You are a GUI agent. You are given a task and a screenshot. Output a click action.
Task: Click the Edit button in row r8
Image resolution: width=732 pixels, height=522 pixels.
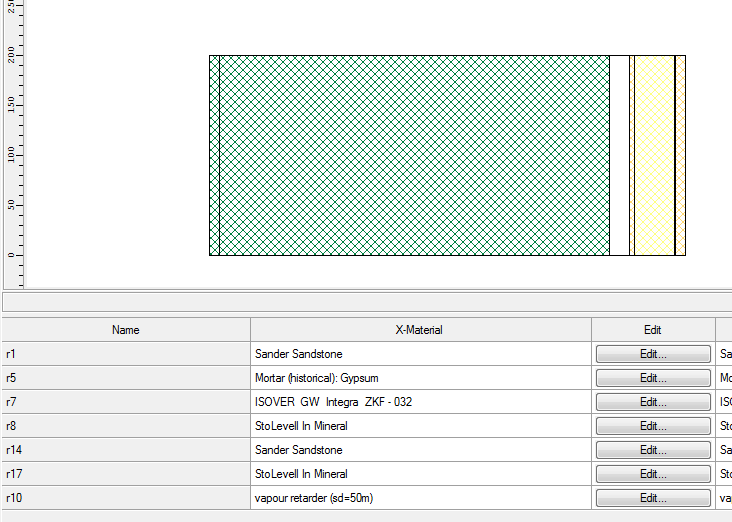point(653,426)
